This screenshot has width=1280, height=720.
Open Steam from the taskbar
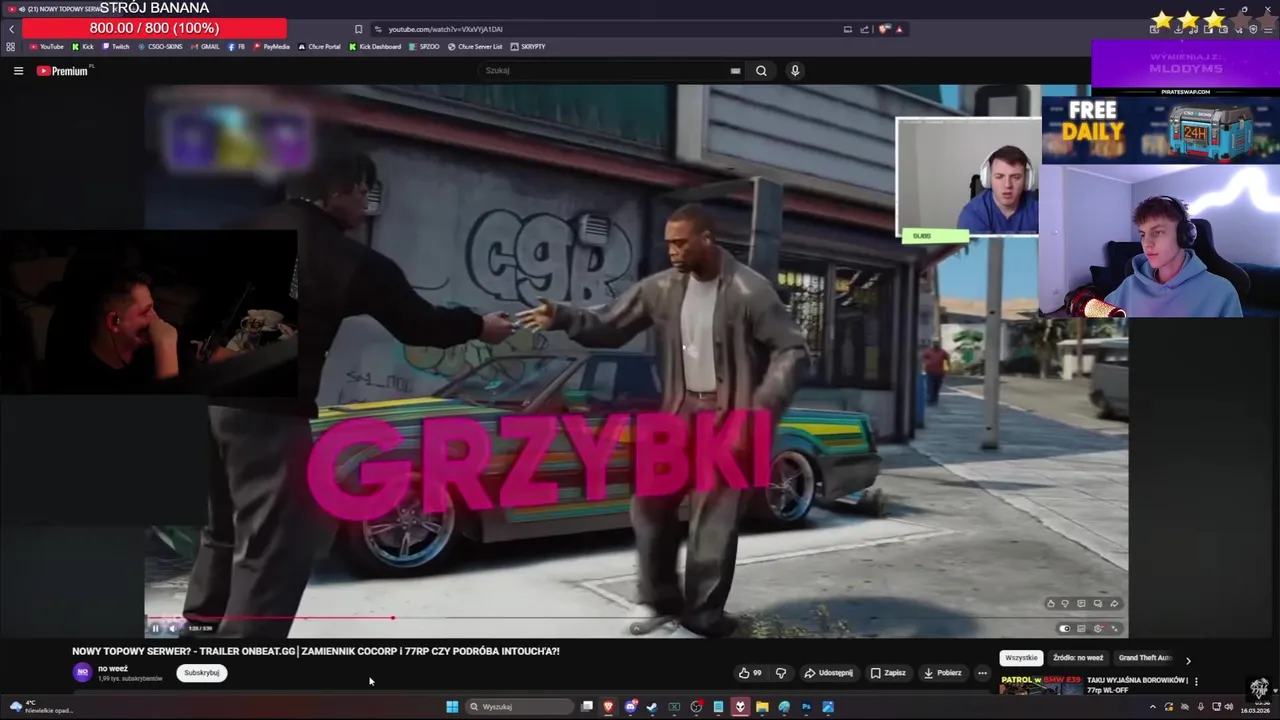[x=651, y=707]
